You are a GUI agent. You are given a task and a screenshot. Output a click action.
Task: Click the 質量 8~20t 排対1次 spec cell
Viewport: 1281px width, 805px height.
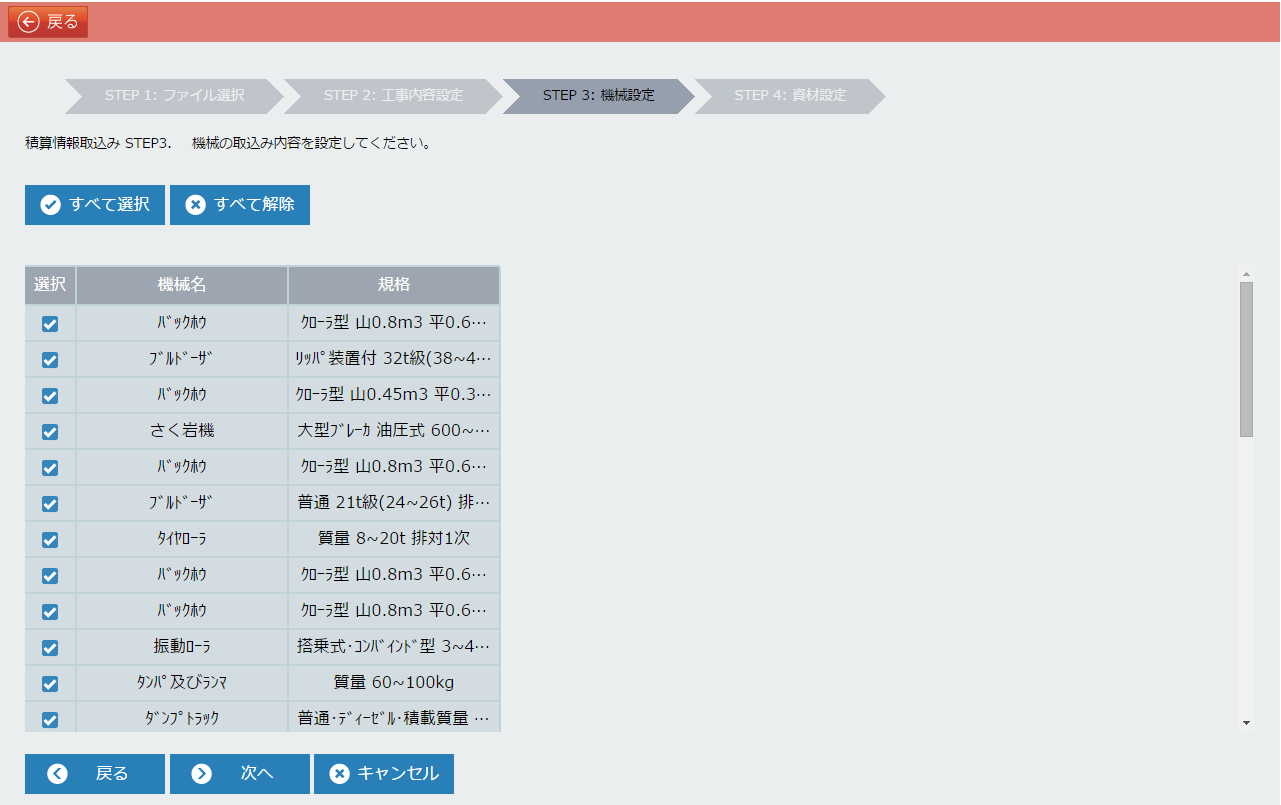coord(394,539)
